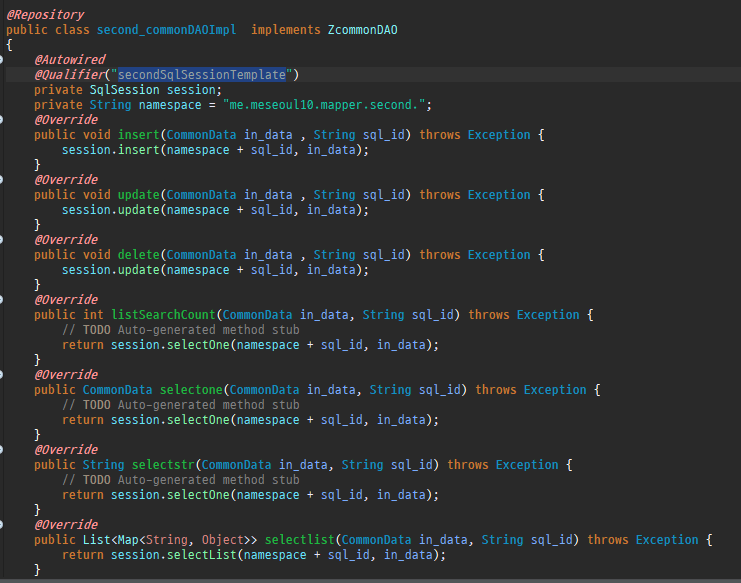741x583 pixels.
Task: Click the selectlist method name
Action: click(300, 540)
